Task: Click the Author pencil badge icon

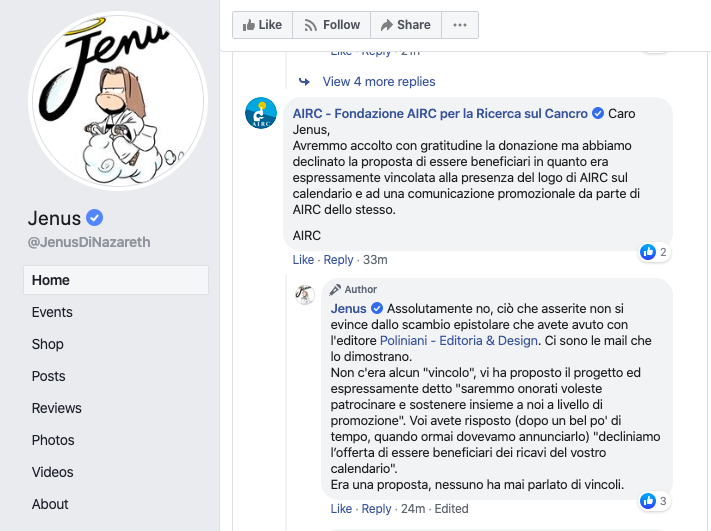Action: point(335,289)
